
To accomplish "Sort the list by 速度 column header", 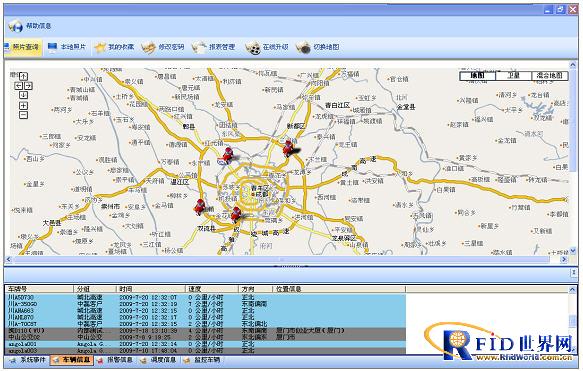I will pyautogui.click(x=212, y=289).
